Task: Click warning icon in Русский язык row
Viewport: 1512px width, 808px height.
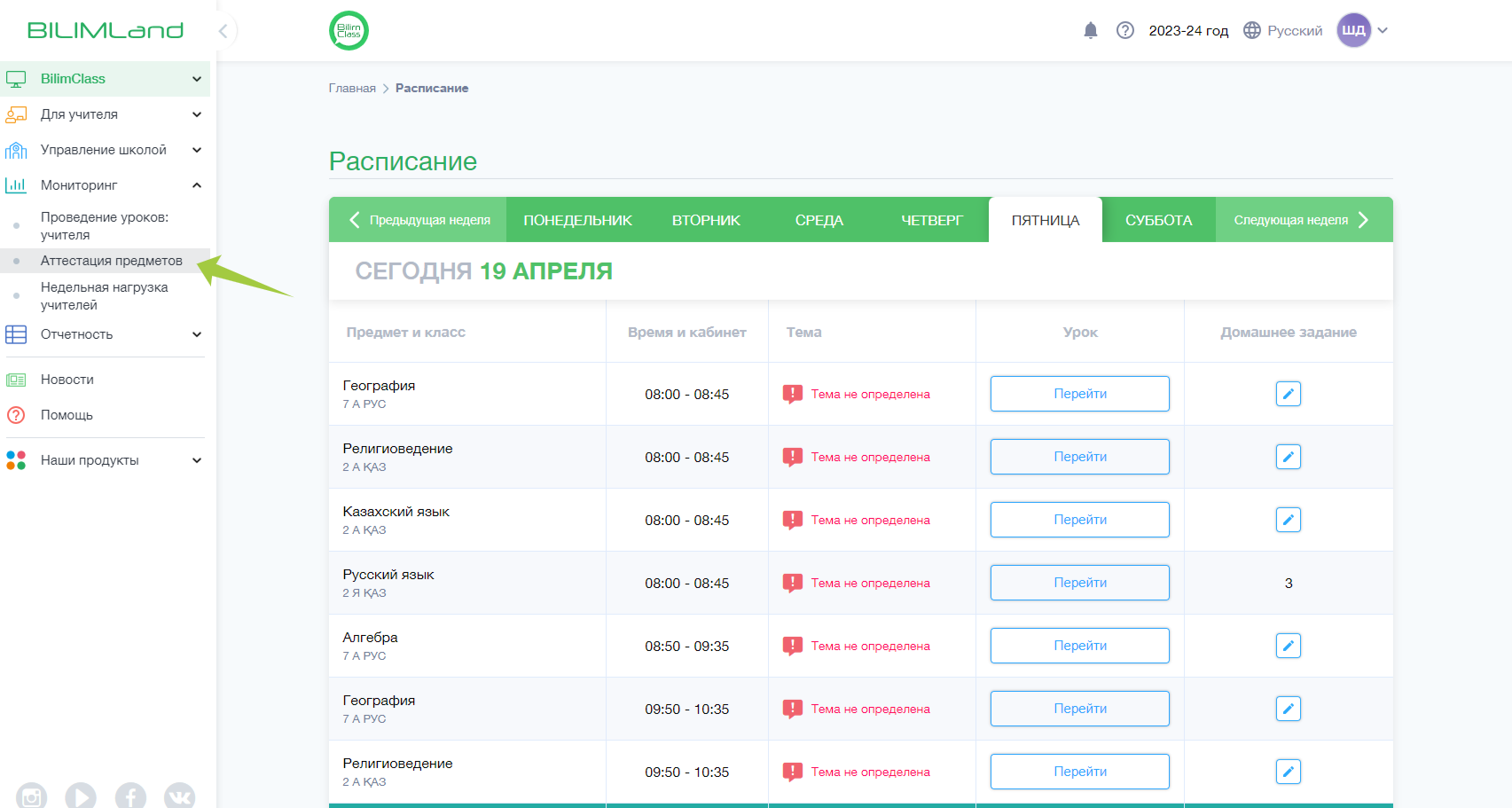Action: [x=793, y=583]
